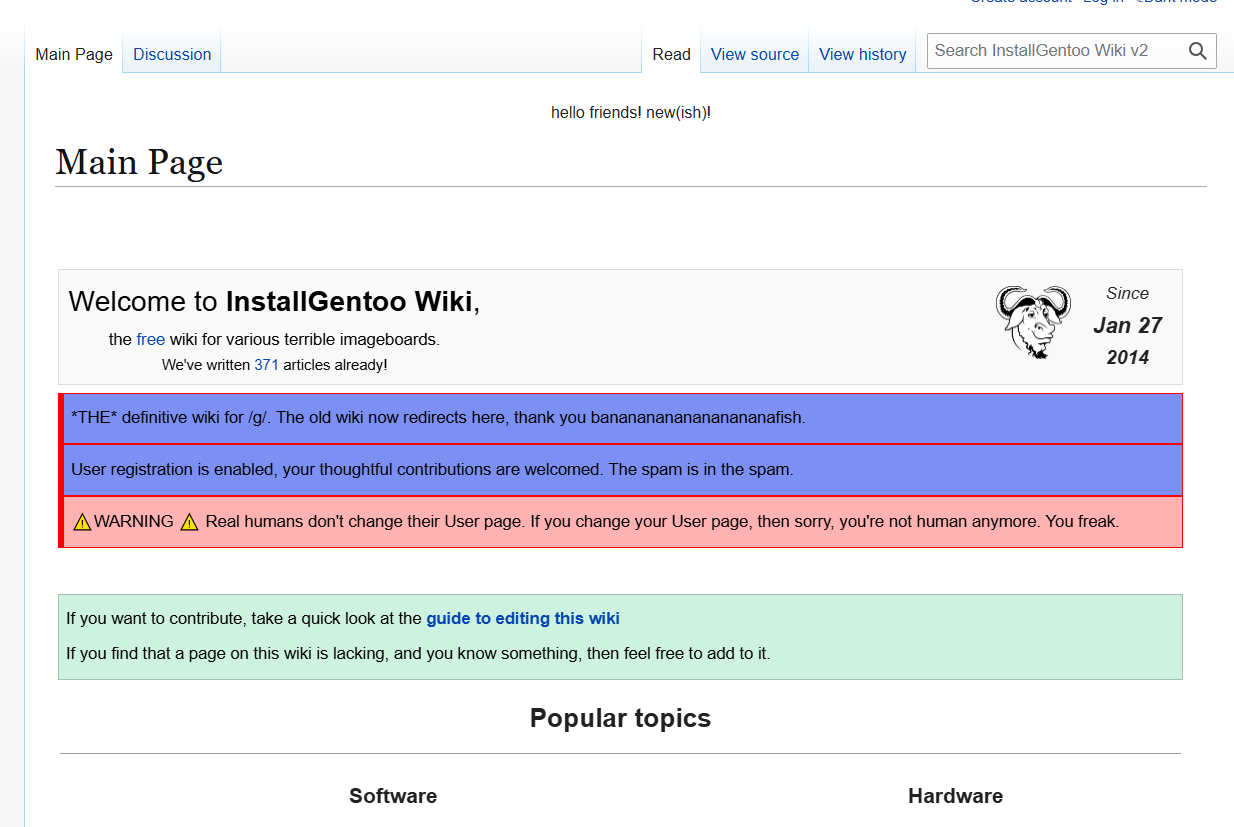Click the GNU head logo image

pos(1034,322)
